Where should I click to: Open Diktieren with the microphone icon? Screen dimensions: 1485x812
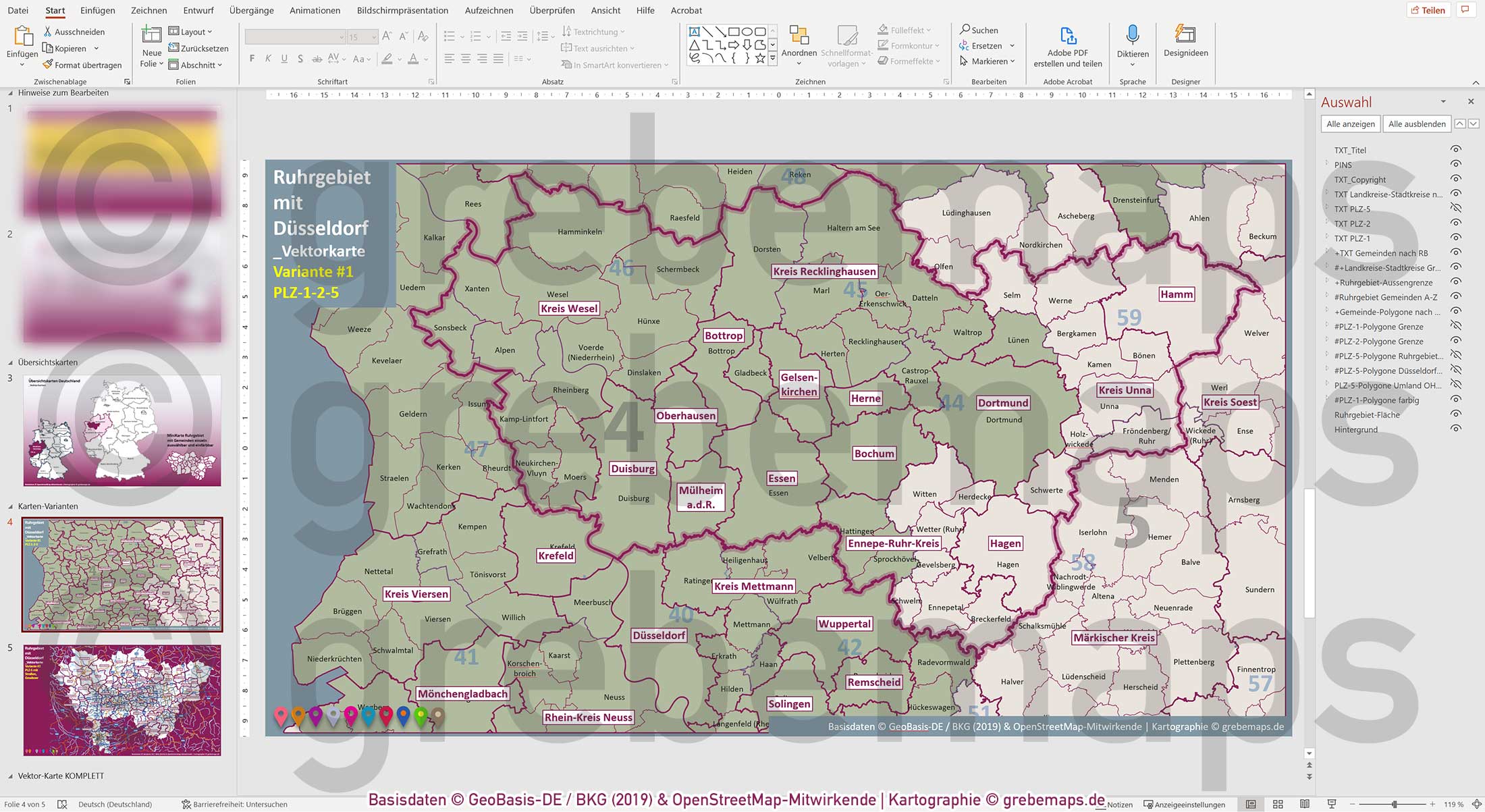tap(1133, 35)
